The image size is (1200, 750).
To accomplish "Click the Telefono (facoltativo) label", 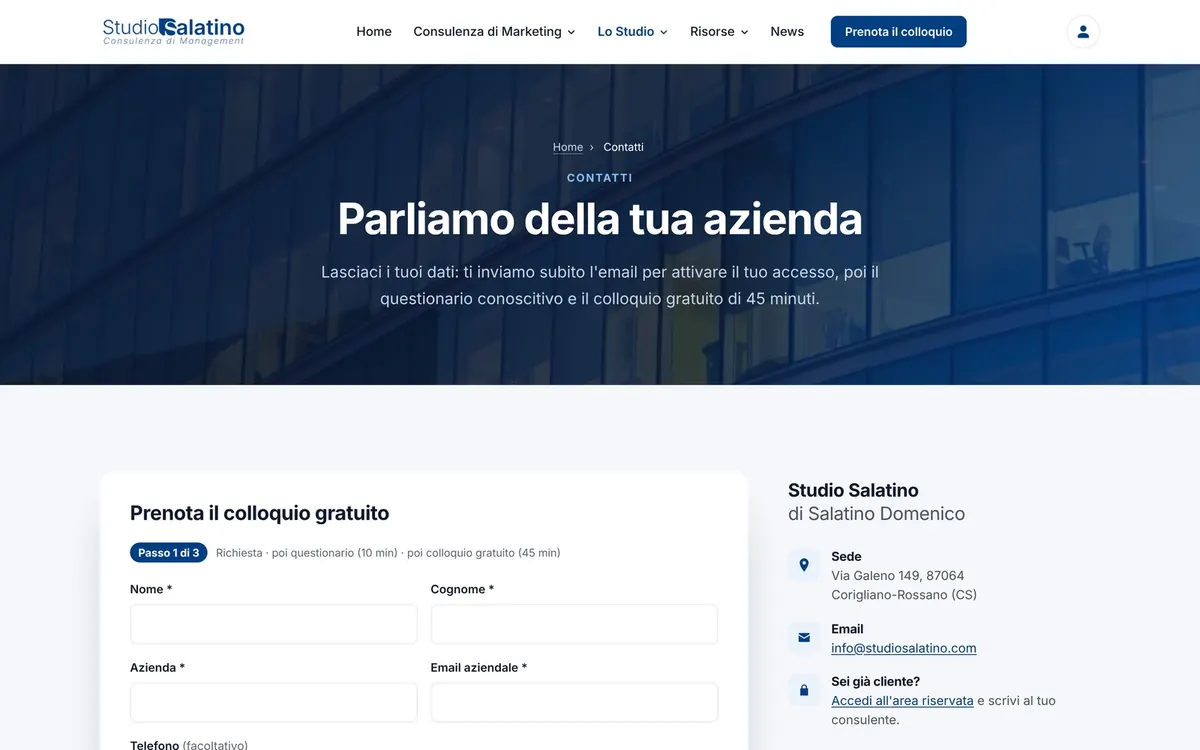I will point(189,745).
